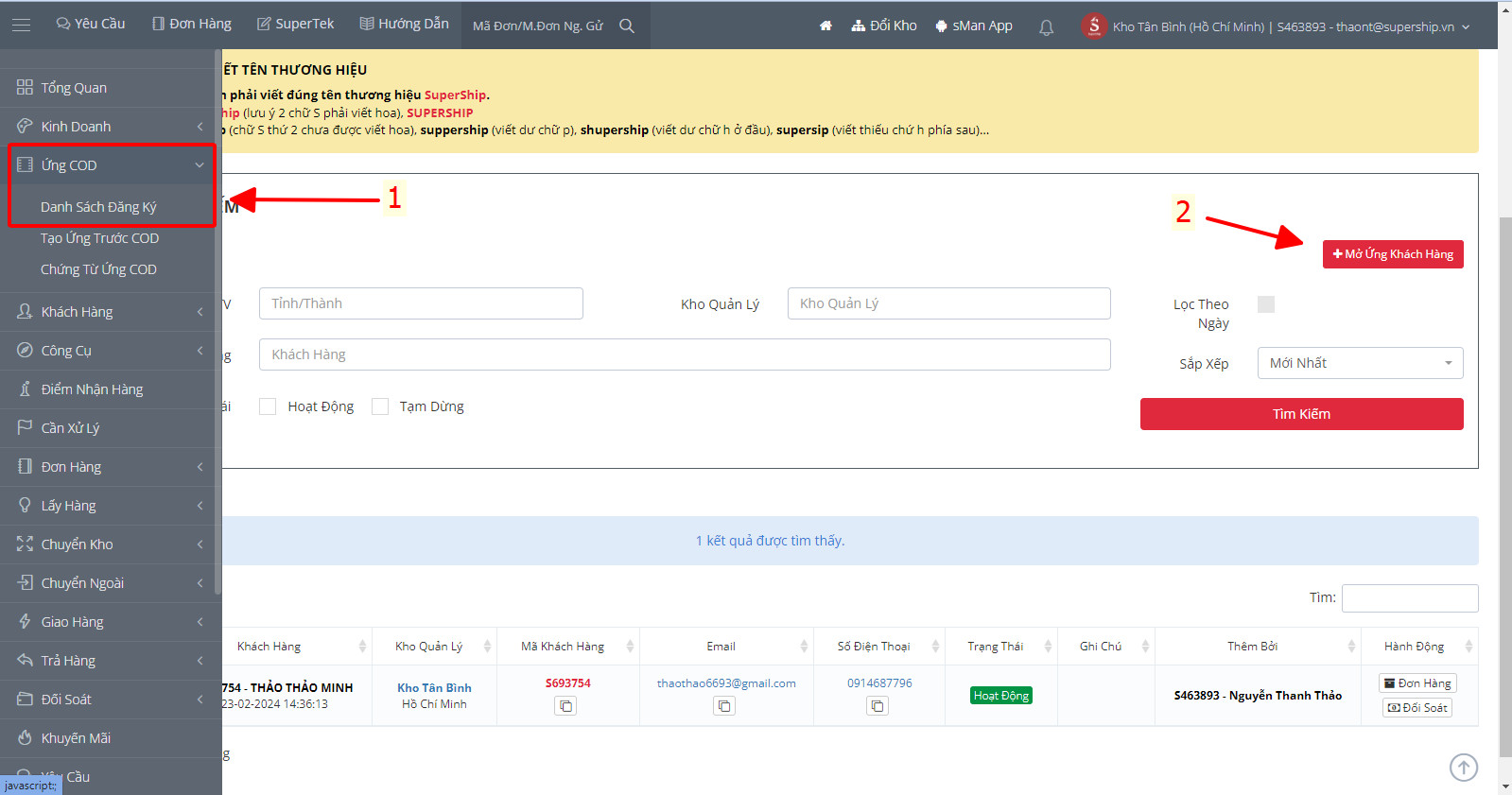This screenshot has height=795, width=1512.
Task: Expand Chuyển Ngoài sidebar menu
Action: [108, 583]
